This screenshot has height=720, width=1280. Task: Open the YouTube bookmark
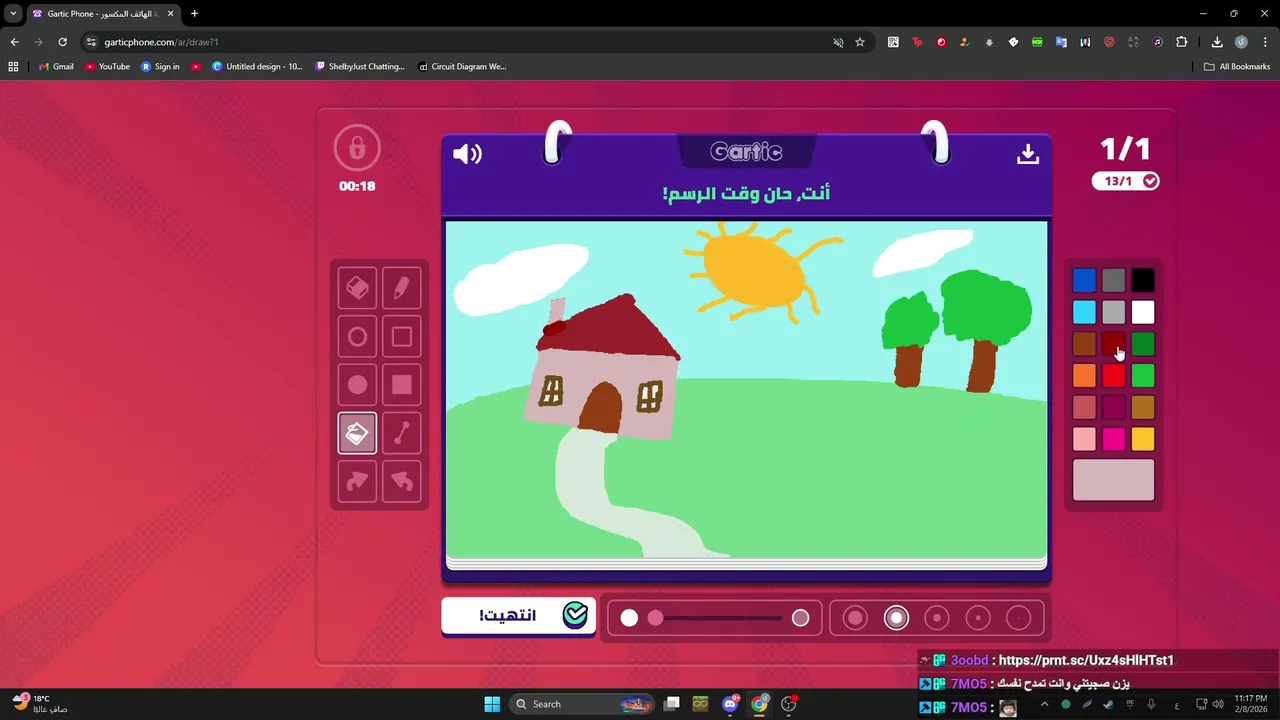[x=107, y=67]
